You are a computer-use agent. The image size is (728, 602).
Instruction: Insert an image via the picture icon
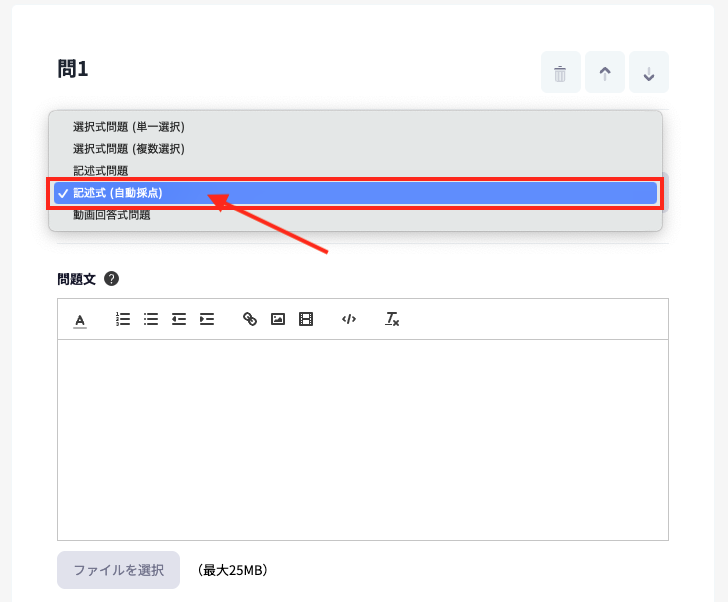click(278, 319)
